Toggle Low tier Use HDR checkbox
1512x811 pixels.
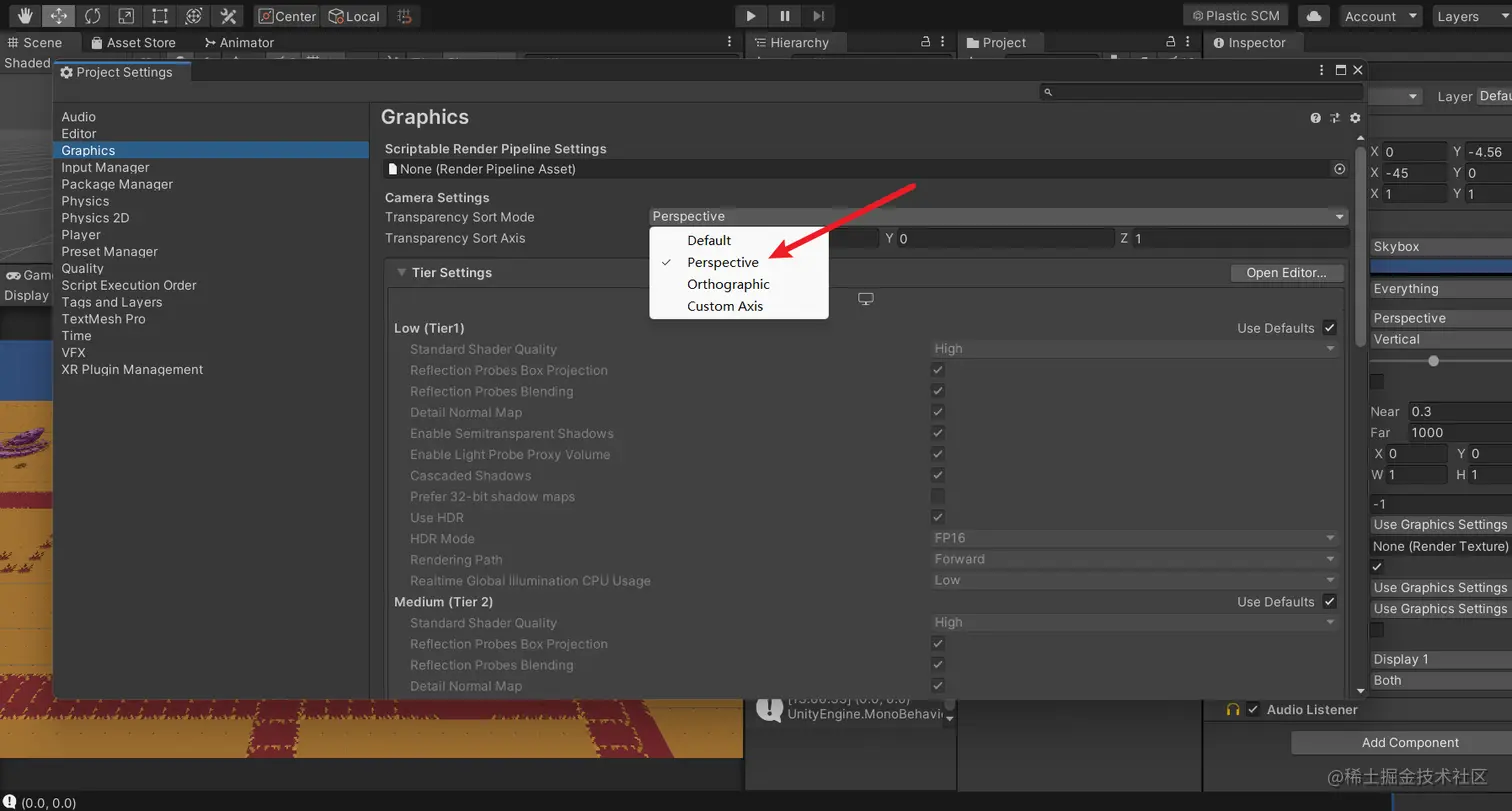click(x=938, y=517)
